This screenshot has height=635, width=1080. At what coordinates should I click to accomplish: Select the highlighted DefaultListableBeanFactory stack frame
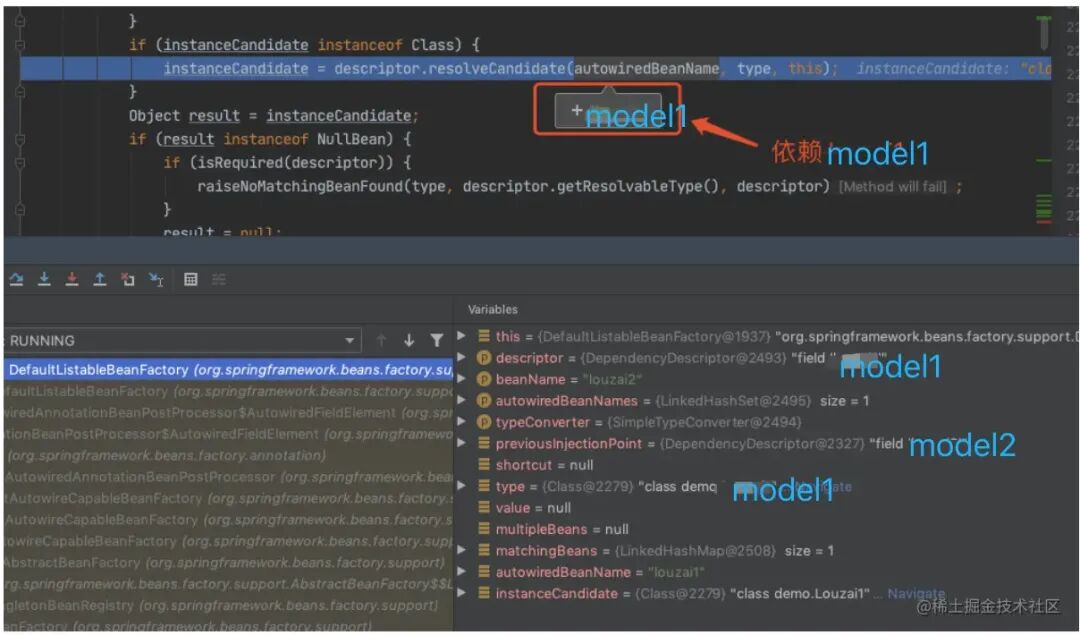click(x=229, y=370)
